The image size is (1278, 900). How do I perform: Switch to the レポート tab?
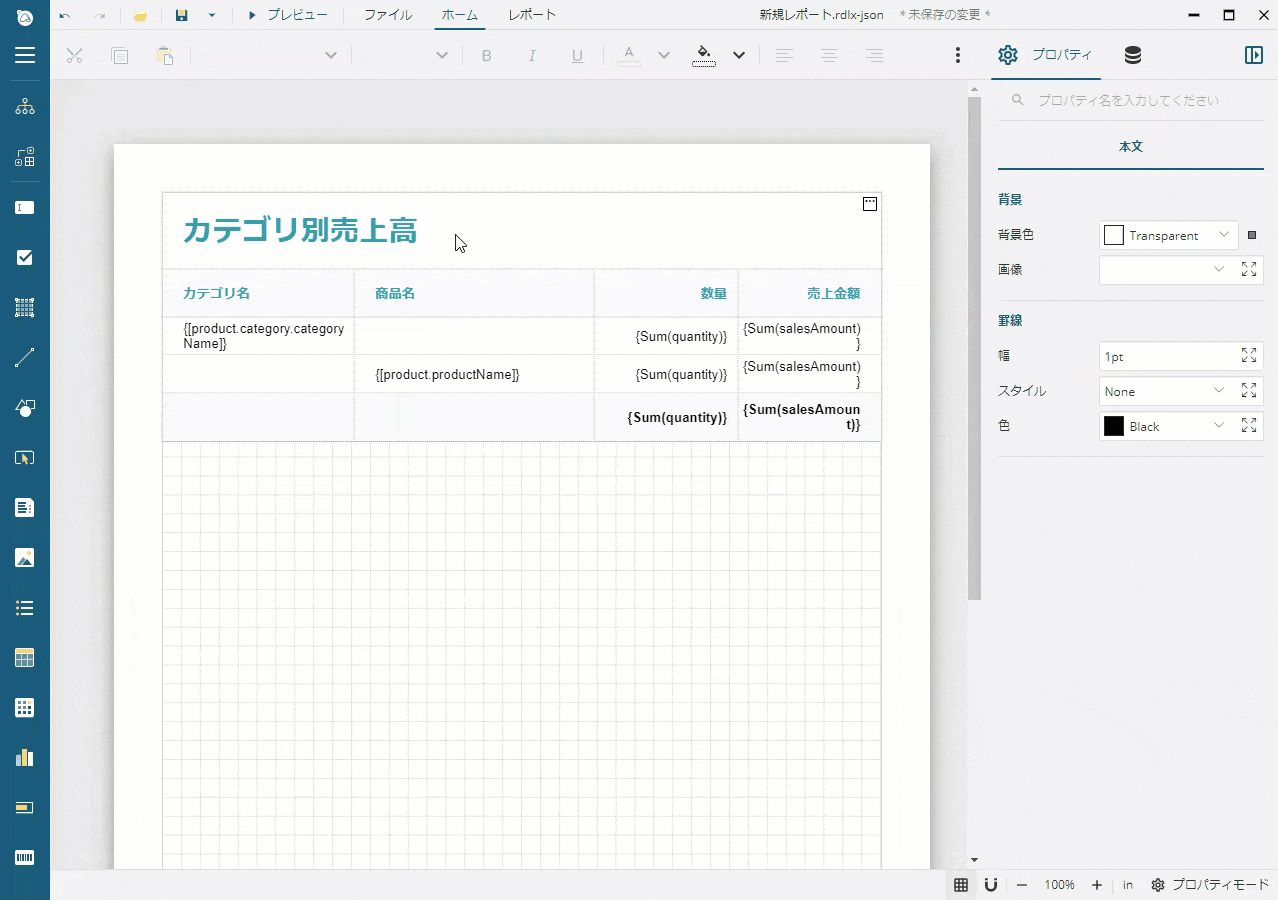pyautogui.click(x=531, y=15)
